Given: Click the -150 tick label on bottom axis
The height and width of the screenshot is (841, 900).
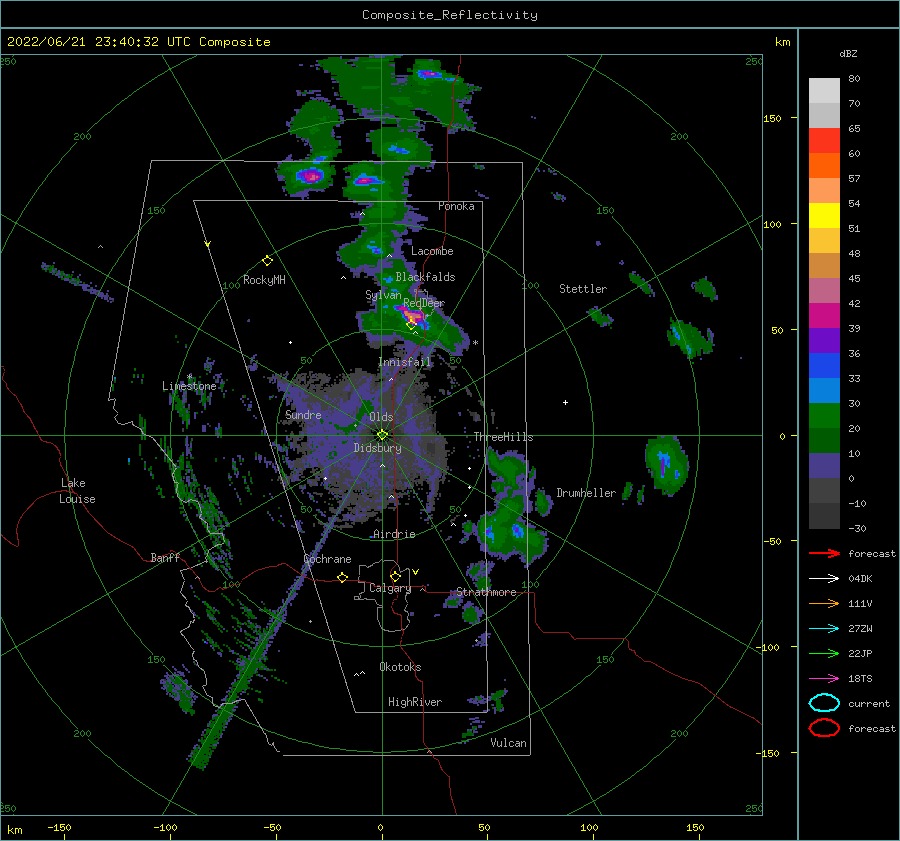Looking at the screenshot, I should click(x=59, y=827).
